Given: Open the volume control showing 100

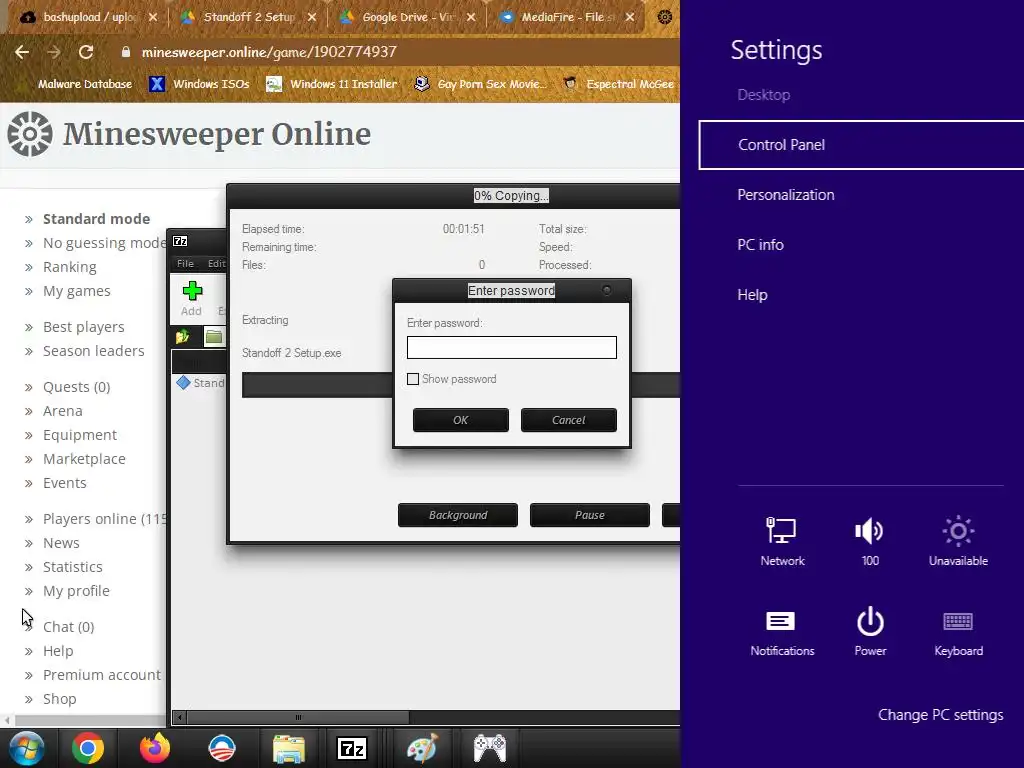Looking at the screenshot, I should [870, 541].
